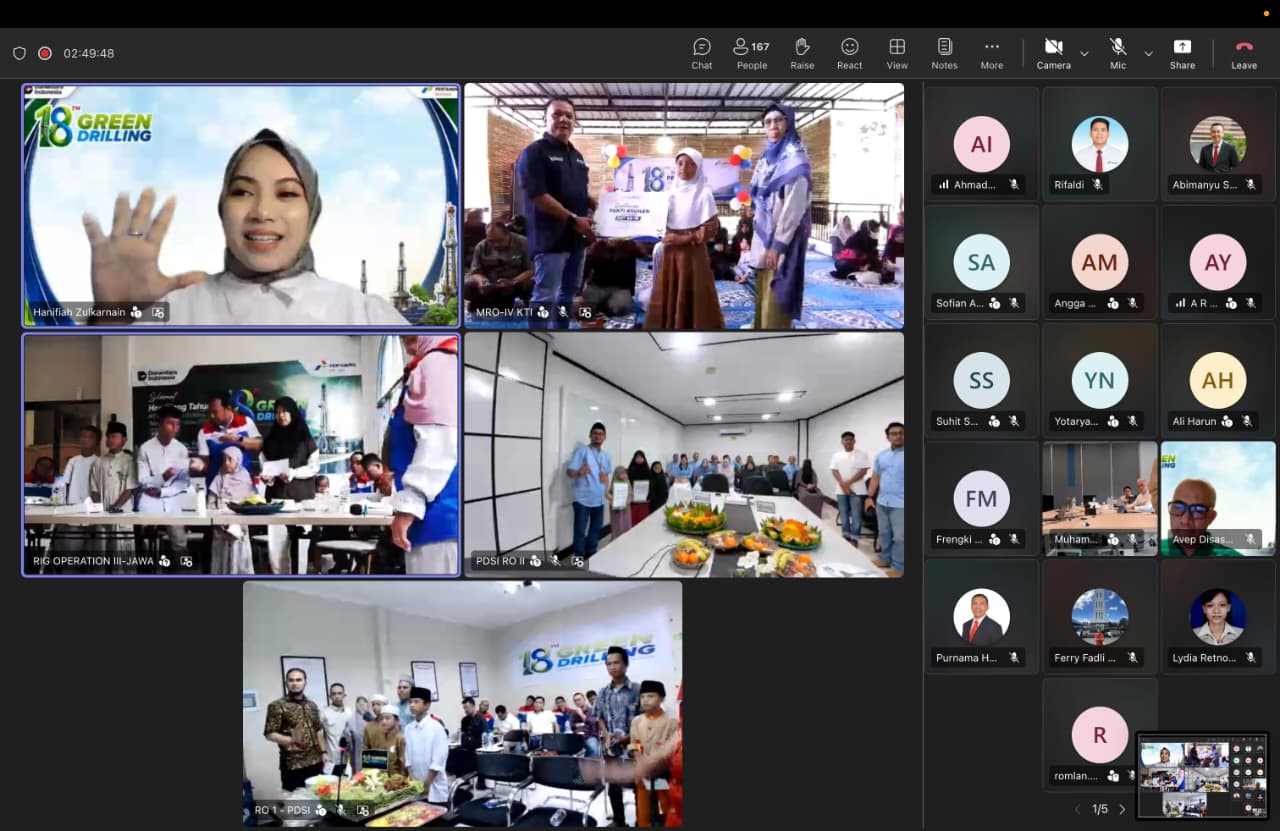Image resolution: width=1280 pixels, height=831 pixels.
Task: Click the people icon next to Sofian A
Action: (993, 303)
